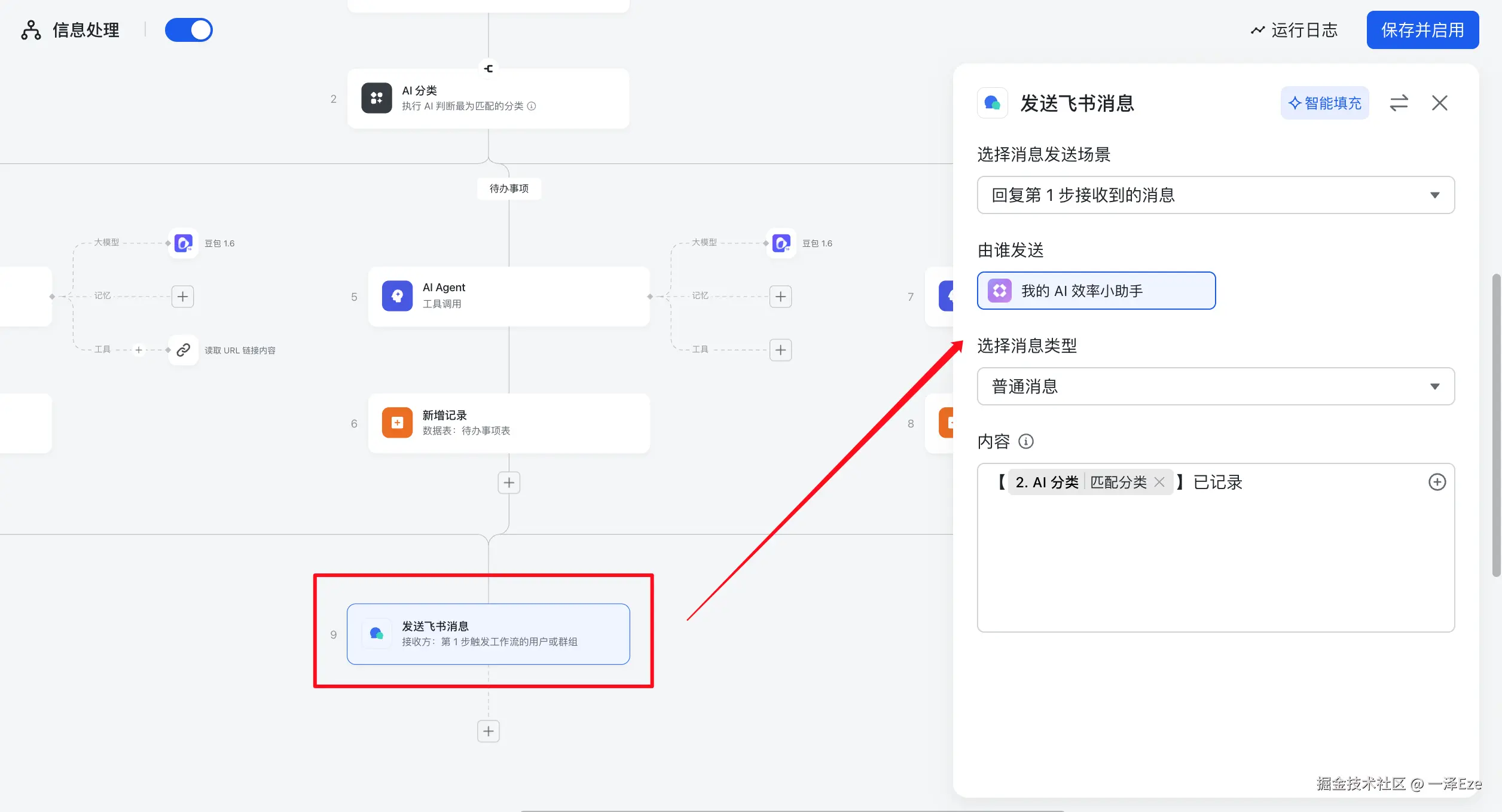1502x812 pixels.
Task: Select the 新增记录 node icon in step 6
Action: coord(397,423)
